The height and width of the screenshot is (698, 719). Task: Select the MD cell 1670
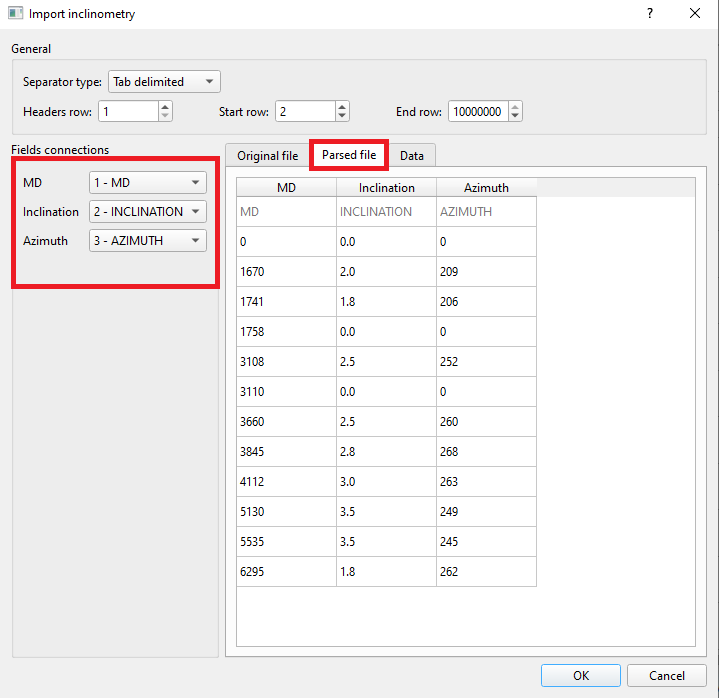tap(287, 271)
